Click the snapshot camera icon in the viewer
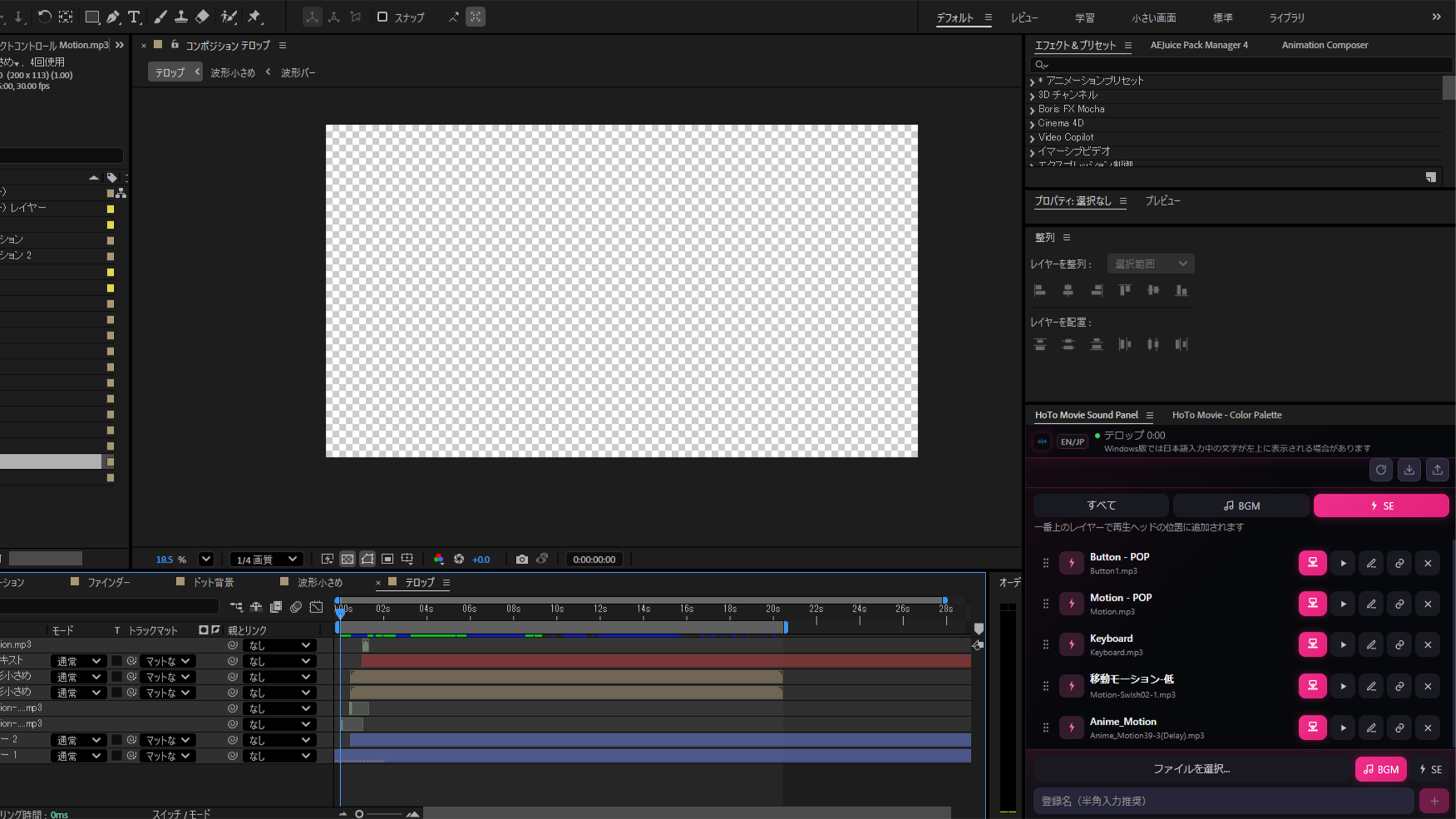Viewport: 1456px width, 819px height. (x=522, y=559)
